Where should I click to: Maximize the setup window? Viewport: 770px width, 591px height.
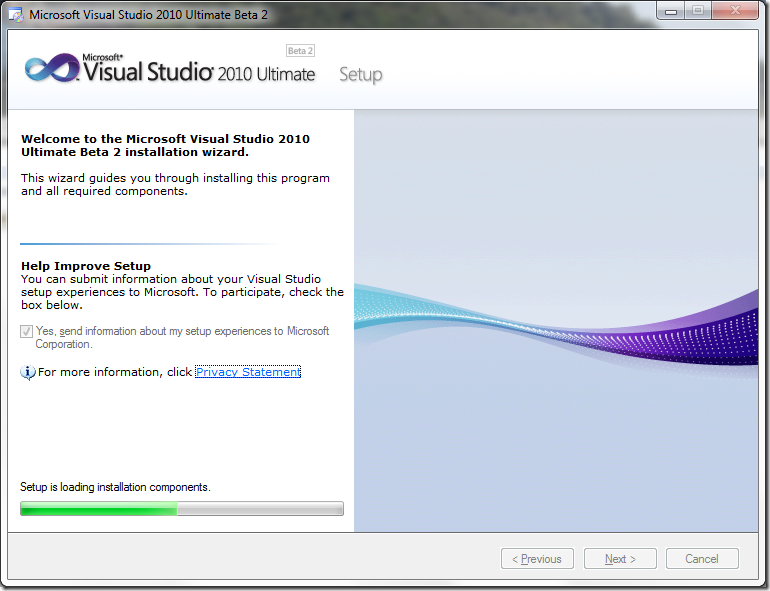[698, 11]
